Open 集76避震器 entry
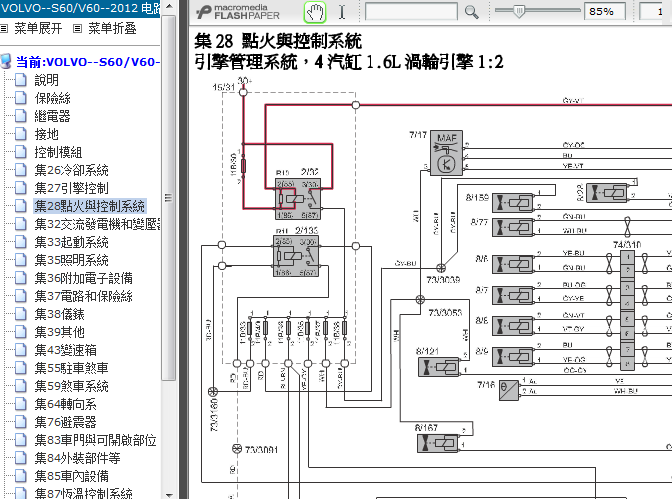The height and width of the screenshot is (499, 672). [65, 422]
